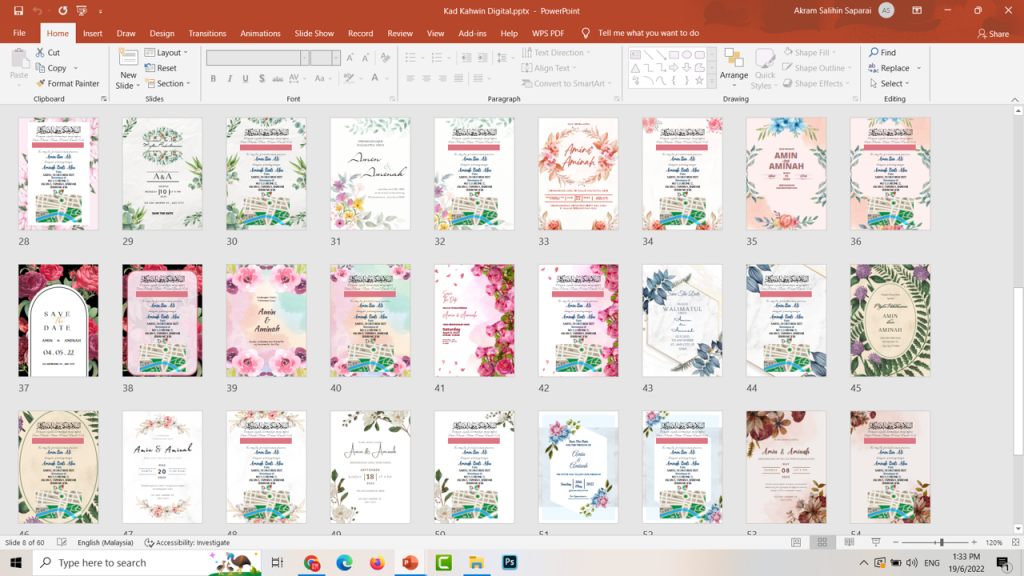Click the Save icon in title bar
The width and height of the screenshot is (1024, 576).
click(x=18, y=10)
